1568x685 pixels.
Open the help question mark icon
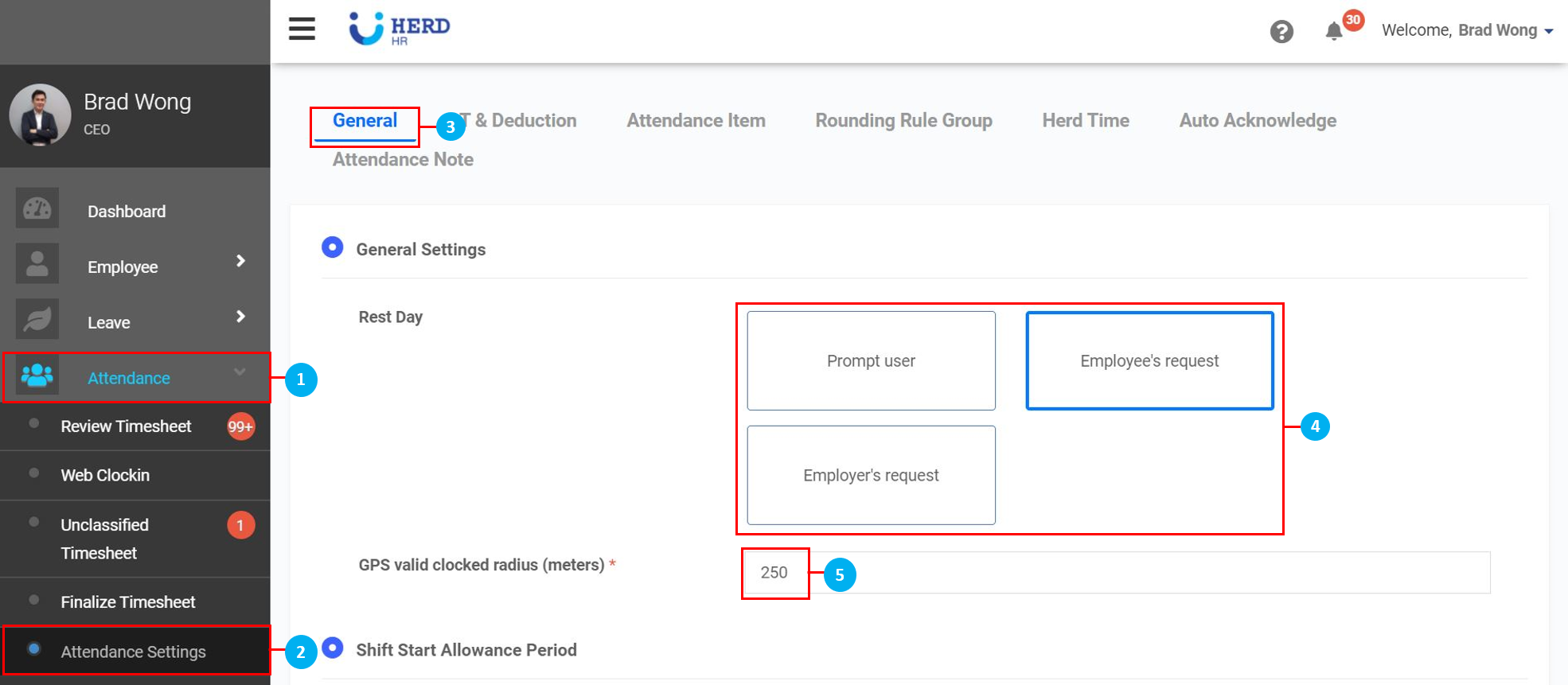click(x=1281, y=32)
